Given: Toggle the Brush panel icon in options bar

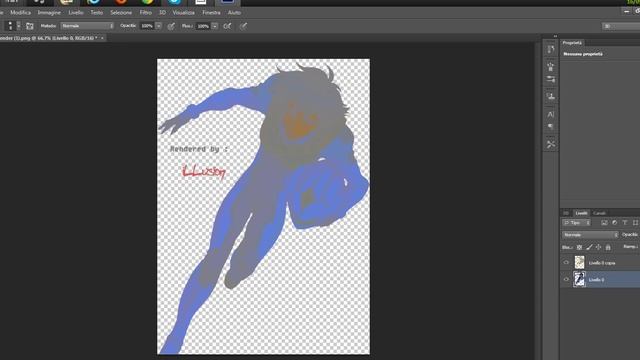Looking at the screenshot, I should point(29,26).
